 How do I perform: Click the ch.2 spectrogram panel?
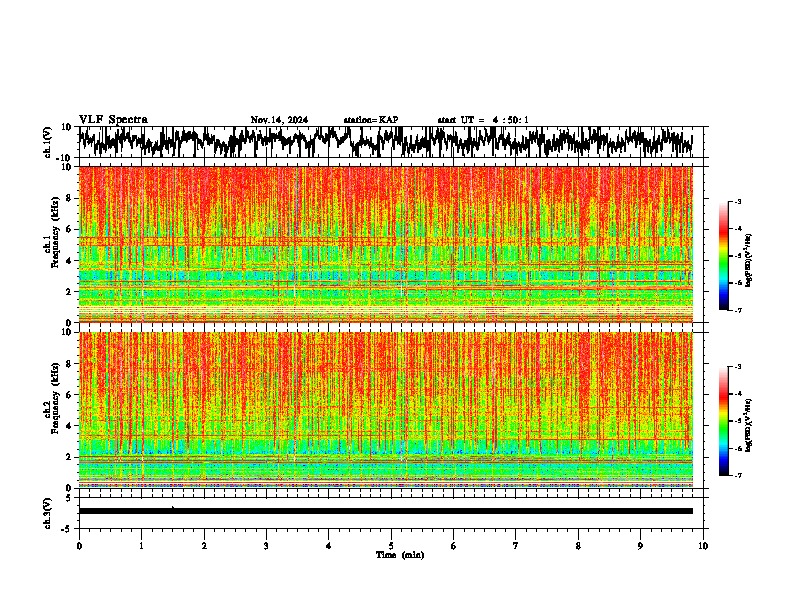[x=386, y=410]
